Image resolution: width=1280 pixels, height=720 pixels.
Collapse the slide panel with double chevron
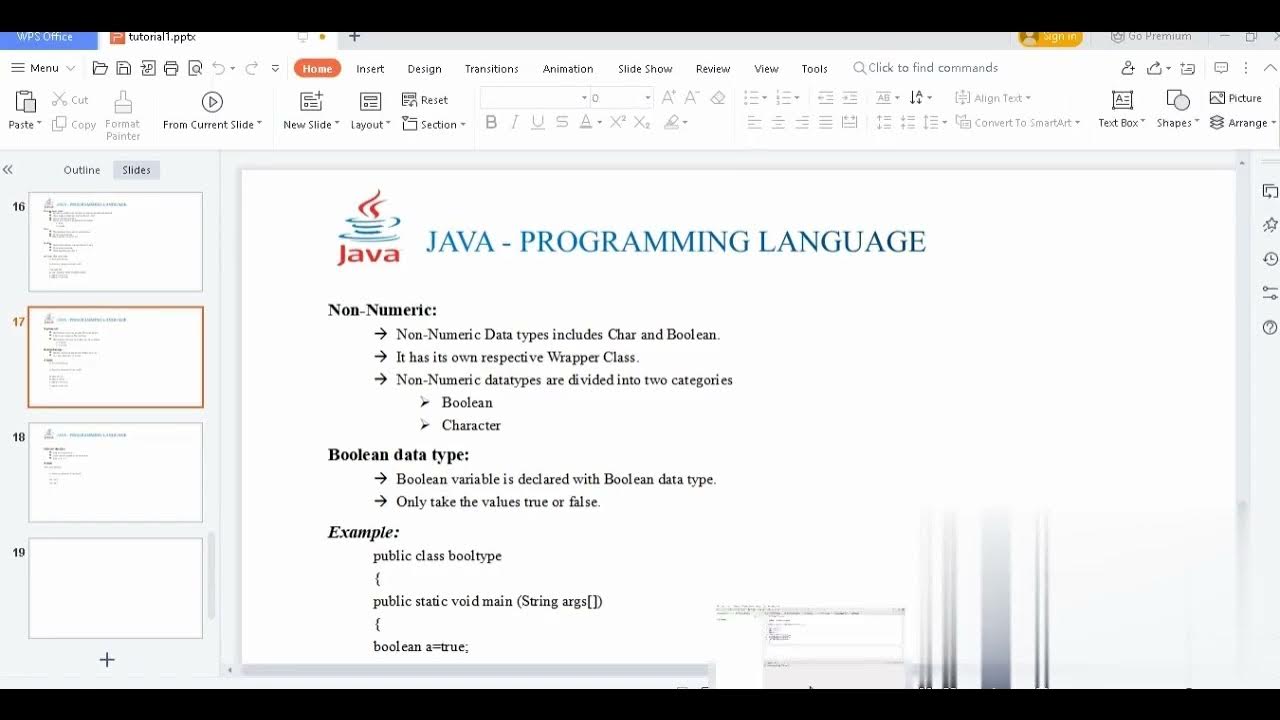pos(8,170)
